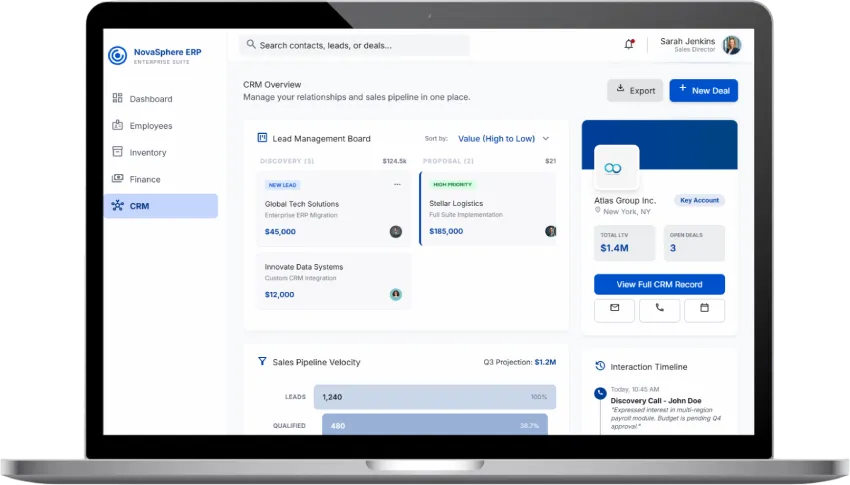Viewport: 850px width, 485px height.
Task: Open the Global Tech Solutions more options menu
Action: pyautogui.click(x=397, y=185)
